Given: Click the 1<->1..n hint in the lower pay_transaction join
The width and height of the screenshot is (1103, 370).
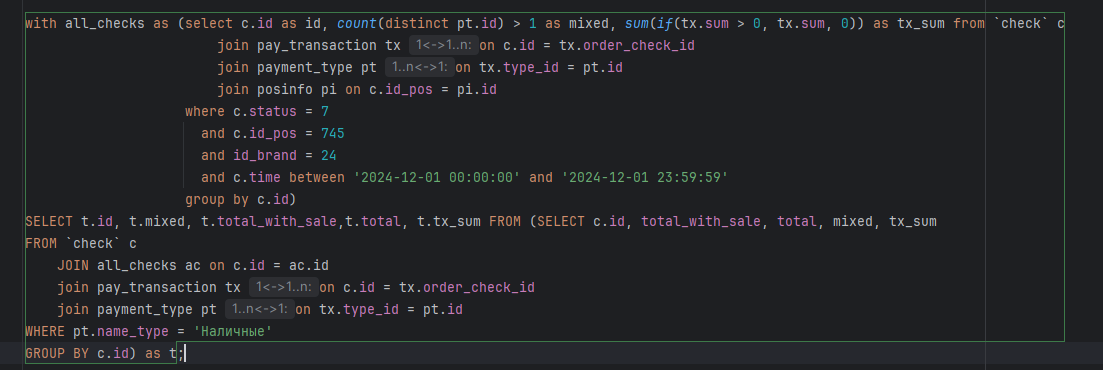Looking at the screenshot, I should [283, 287].
